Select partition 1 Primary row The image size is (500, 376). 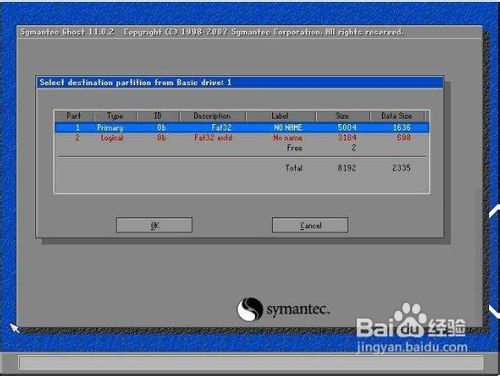coord(242,128)
